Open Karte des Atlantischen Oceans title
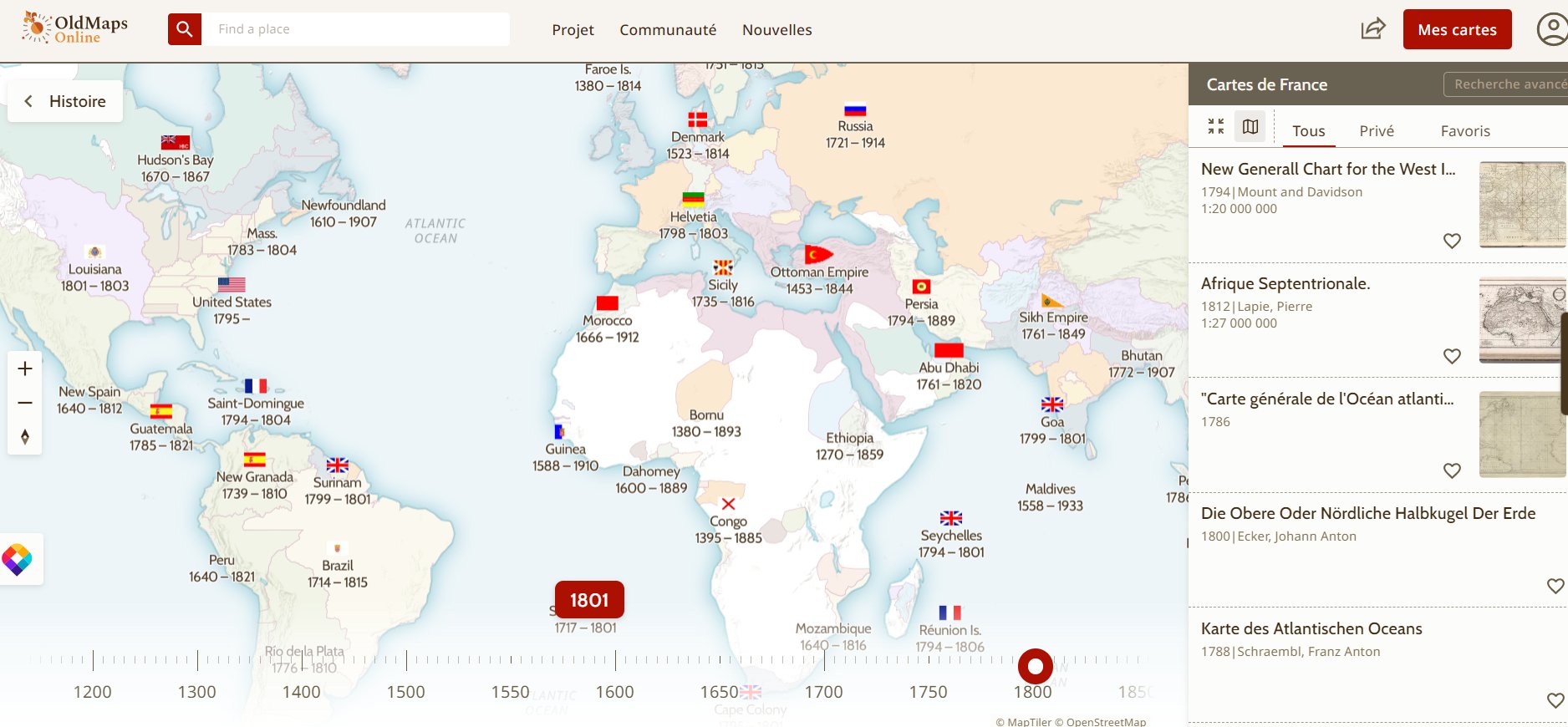1568x727 pixels. (x=1311, y=628)
